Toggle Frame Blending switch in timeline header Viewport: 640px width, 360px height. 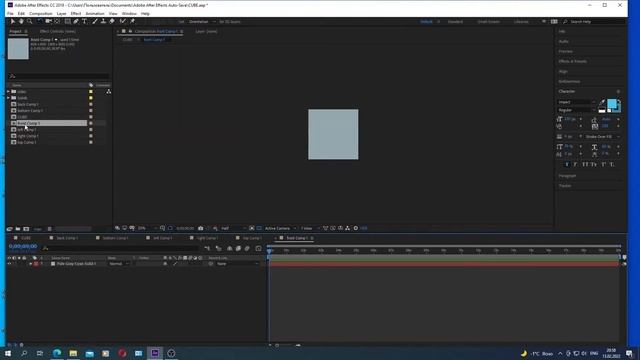tap(238, 248)
